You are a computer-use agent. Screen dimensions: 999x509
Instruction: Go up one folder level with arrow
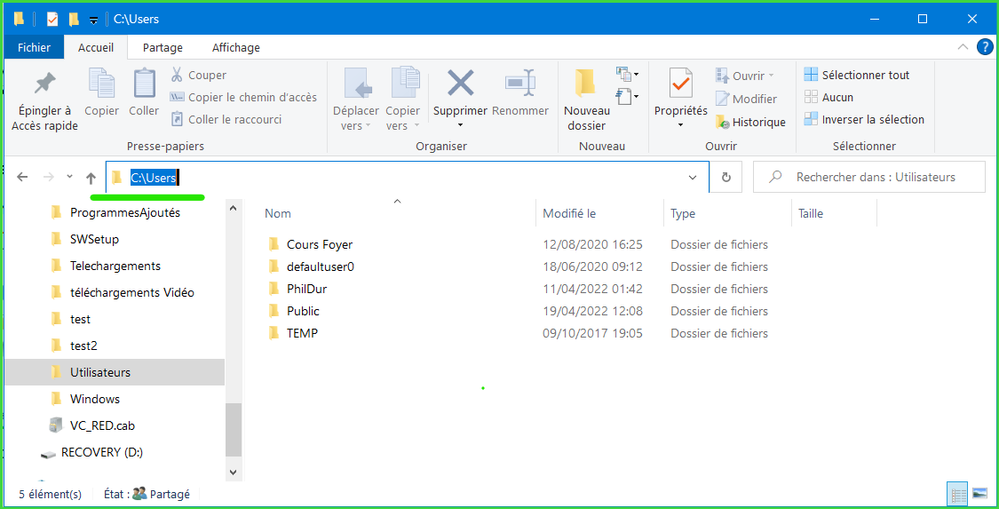91,177
